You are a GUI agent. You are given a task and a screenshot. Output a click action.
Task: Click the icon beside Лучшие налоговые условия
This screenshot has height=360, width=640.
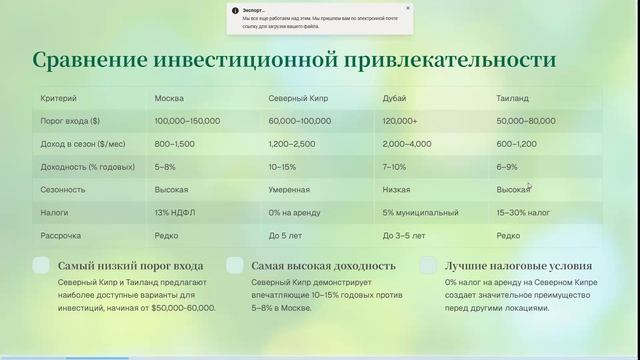pyautogui.click(x=428, y=265)
